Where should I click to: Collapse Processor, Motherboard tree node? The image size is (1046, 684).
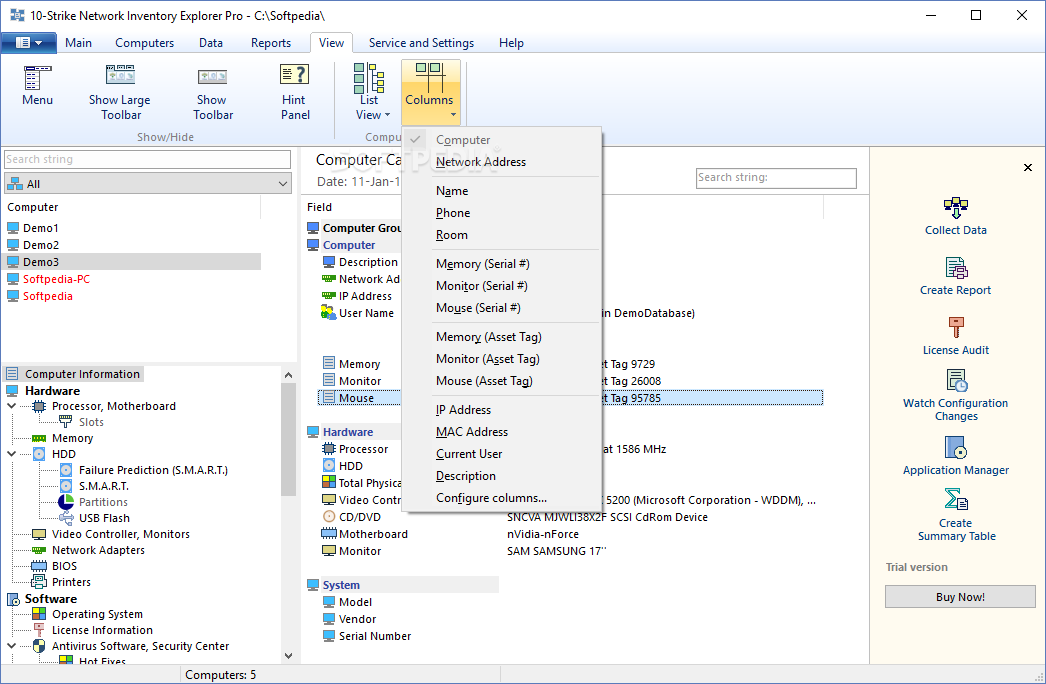[12, 406]
